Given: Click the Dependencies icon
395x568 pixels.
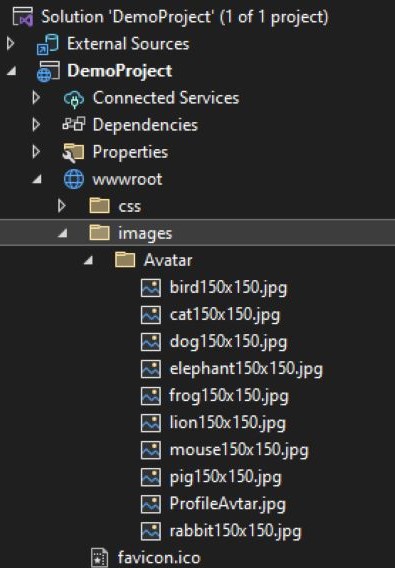Looking at the screenshot, I should [x=74, y=125].
